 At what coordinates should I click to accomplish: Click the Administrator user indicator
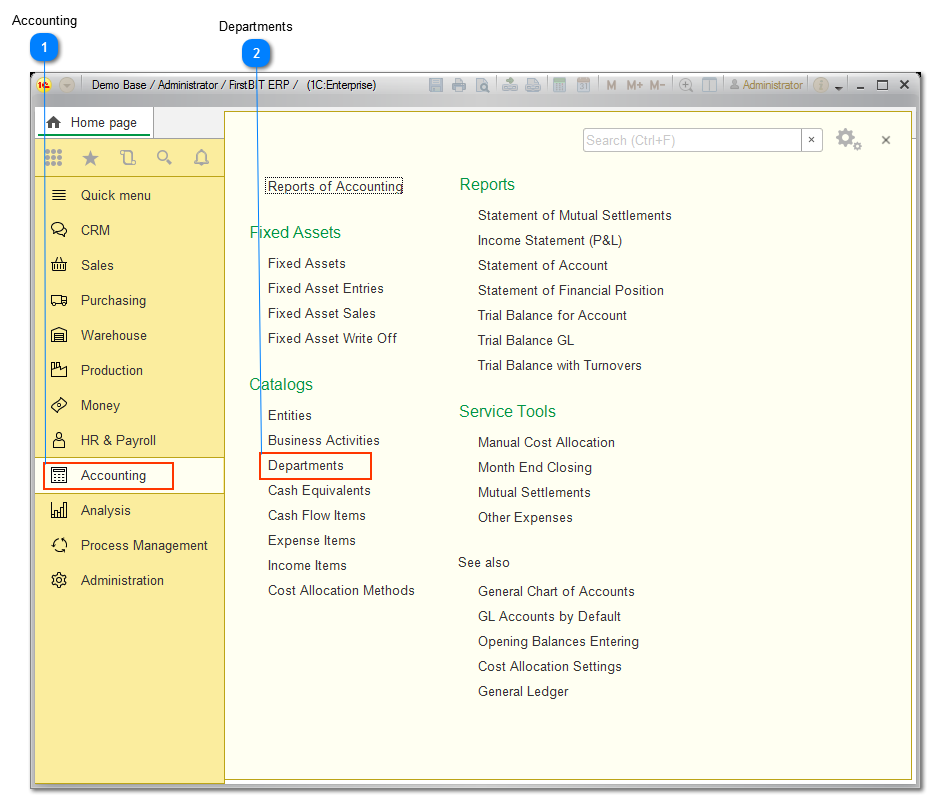[x=765, y=85]
